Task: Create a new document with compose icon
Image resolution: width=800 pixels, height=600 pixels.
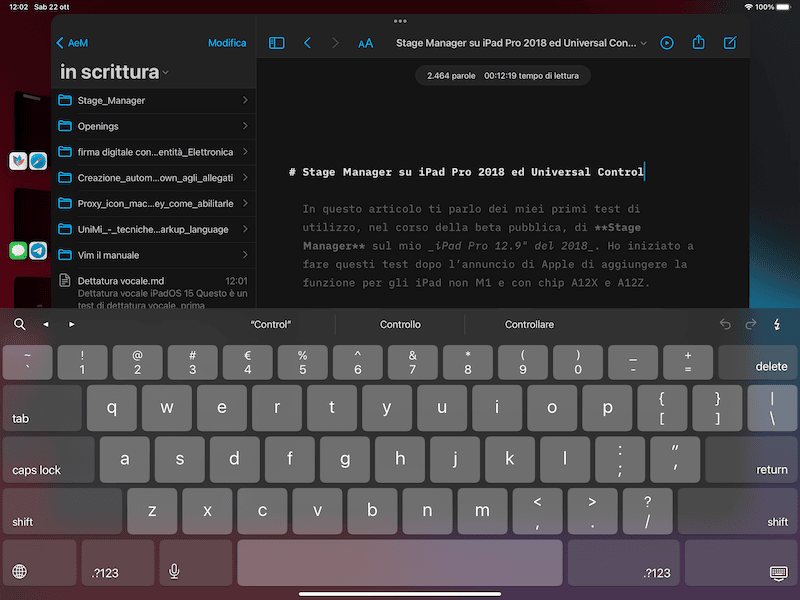Action: (730, 43)
